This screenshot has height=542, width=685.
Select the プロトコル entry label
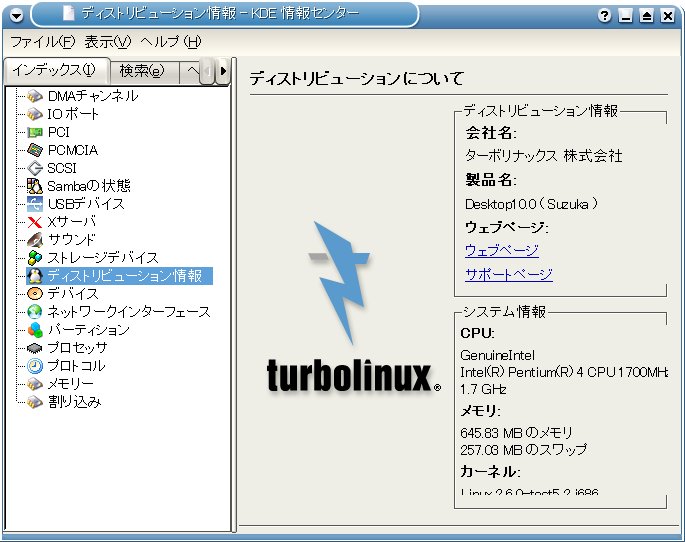76,366
